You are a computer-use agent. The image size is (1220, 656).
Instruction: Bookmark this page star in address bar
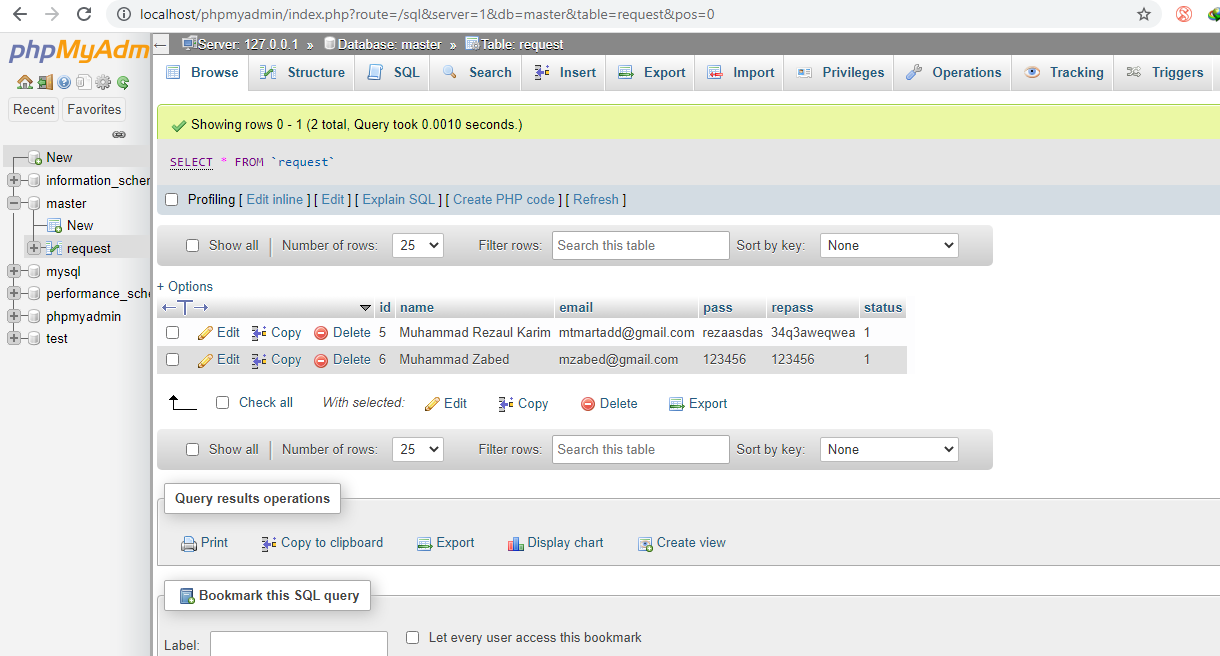pos(1144,15)
